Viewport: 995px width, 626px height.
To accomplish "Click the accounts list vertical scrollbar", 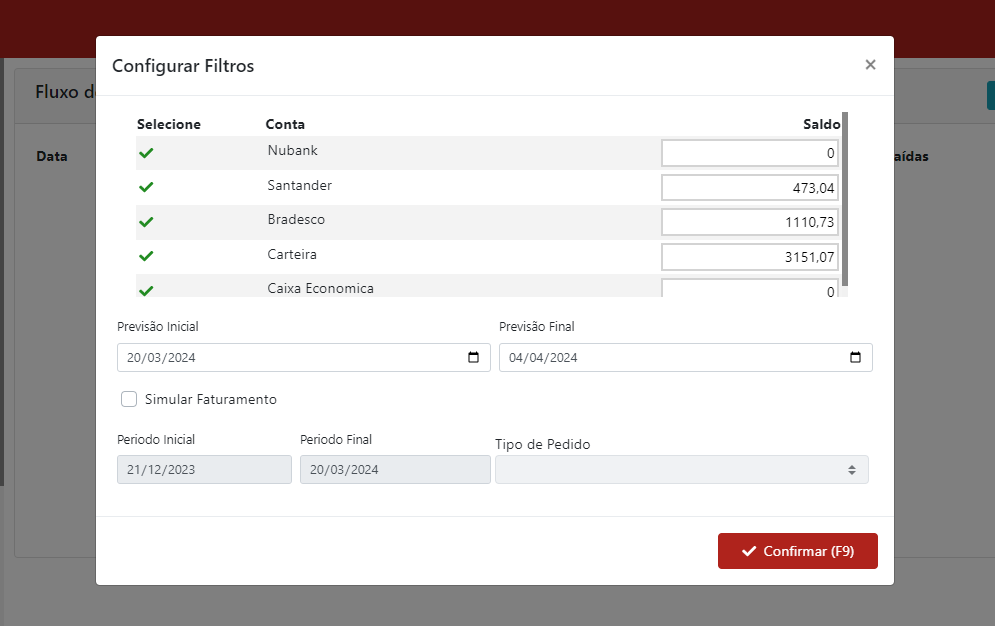I will click(846, 200).
